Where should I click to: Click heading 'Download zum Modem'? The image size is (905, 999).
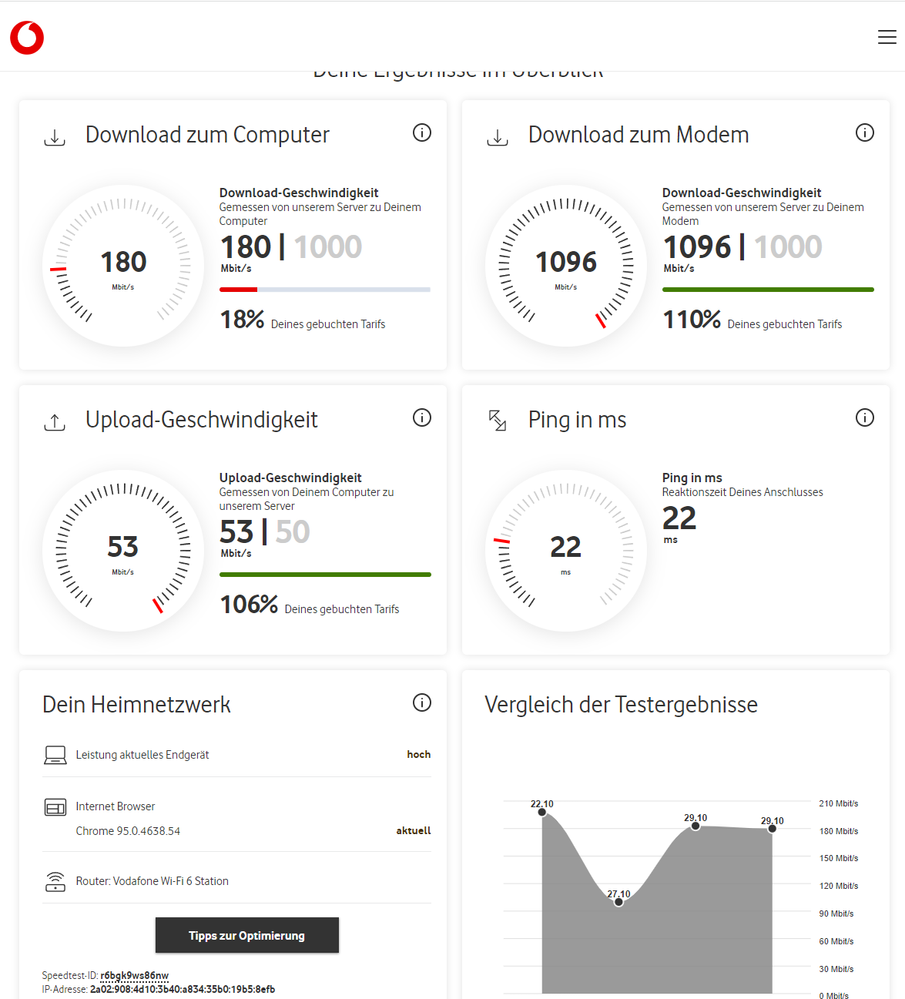coord(639,135)
